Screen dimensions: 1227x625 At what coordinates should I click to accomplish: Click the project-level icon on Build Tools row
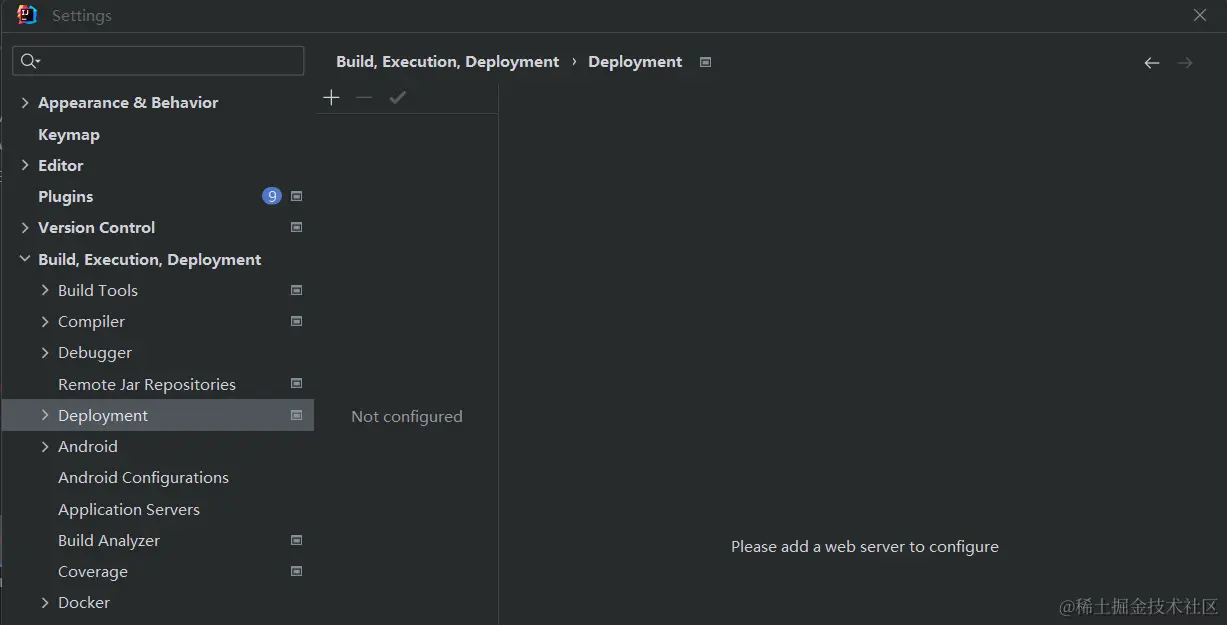click(296, 290)
